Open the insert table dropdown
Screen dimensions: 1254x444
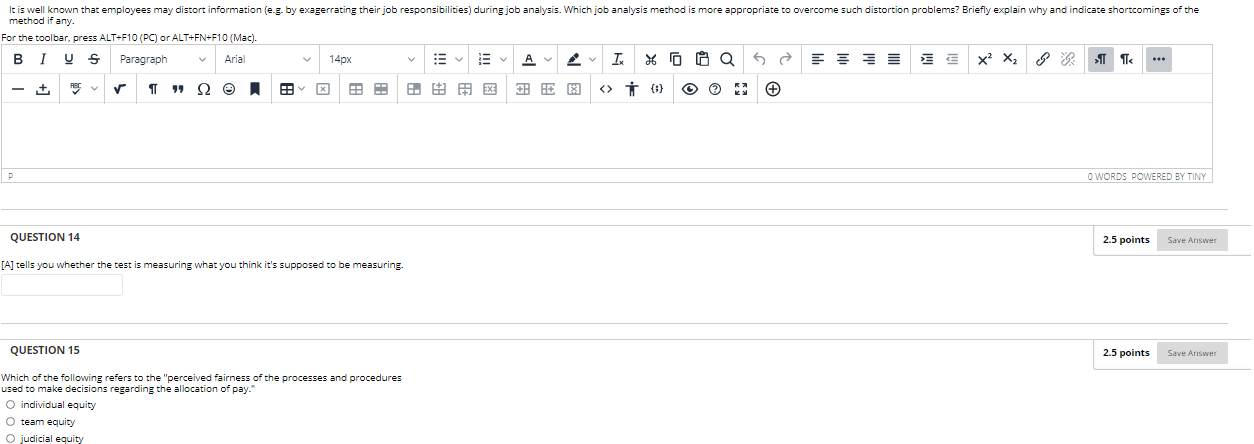pos(293,89)
